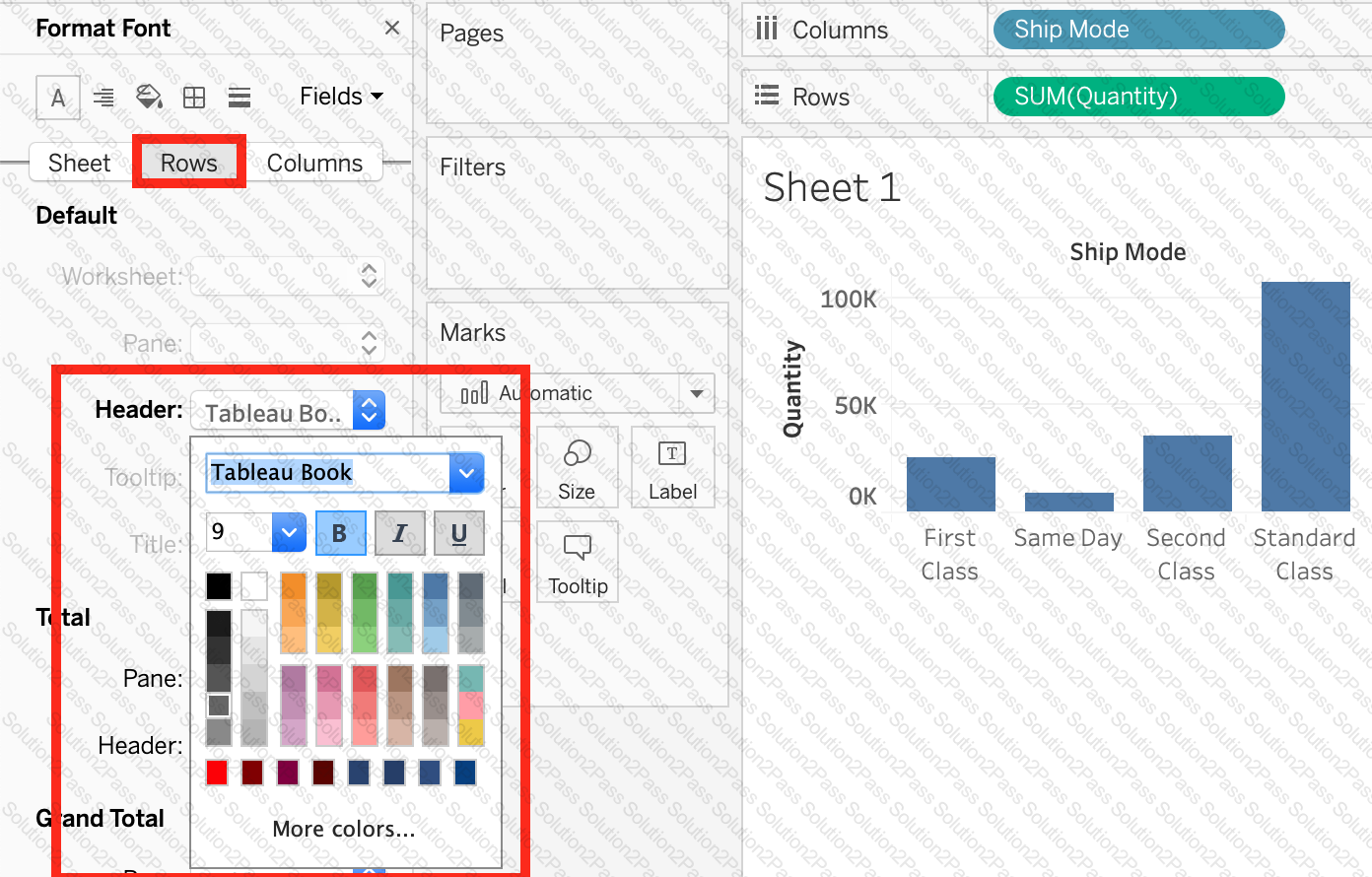Open the Shading paint bucket icon
The height and width of the screenshot is (877, 1372).
pyautogui.click(x=149, y=97)
